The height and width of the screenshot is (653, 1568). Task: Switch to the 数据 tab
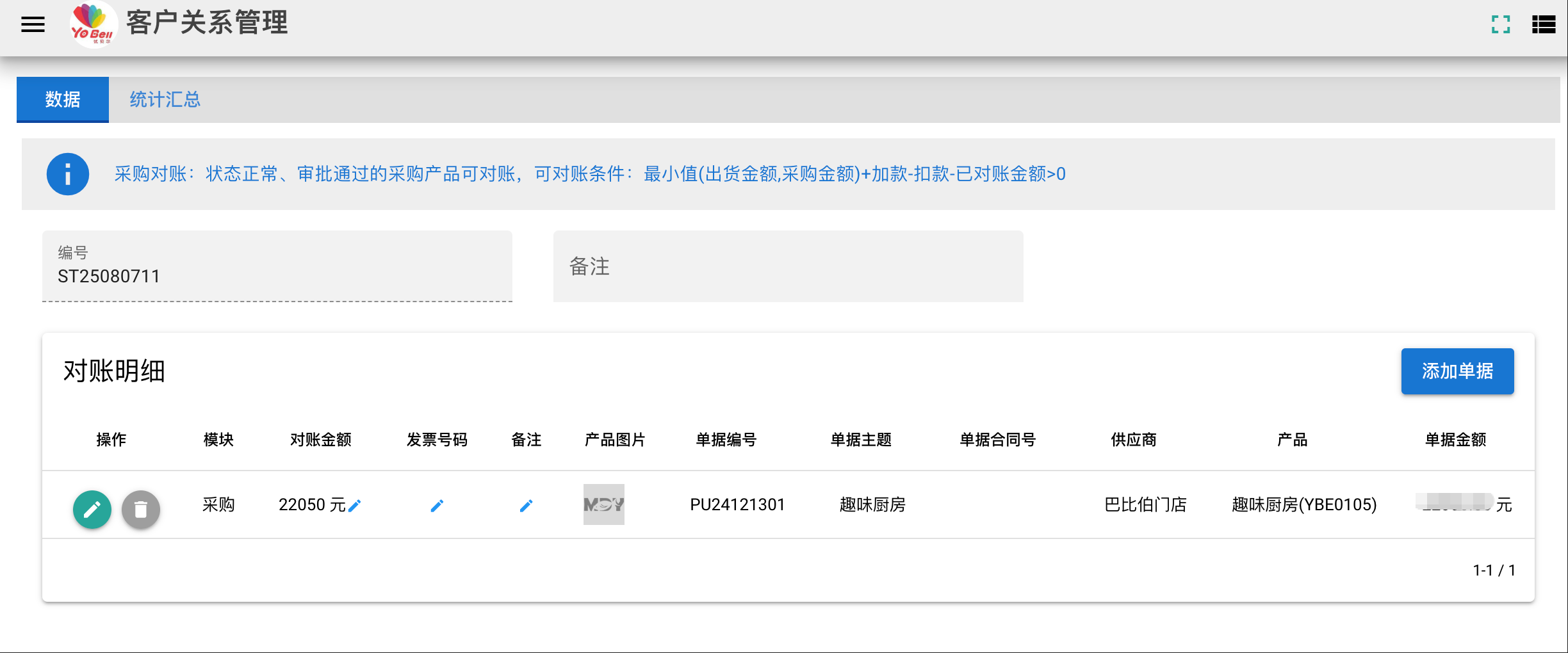click(x=63, y=99)
